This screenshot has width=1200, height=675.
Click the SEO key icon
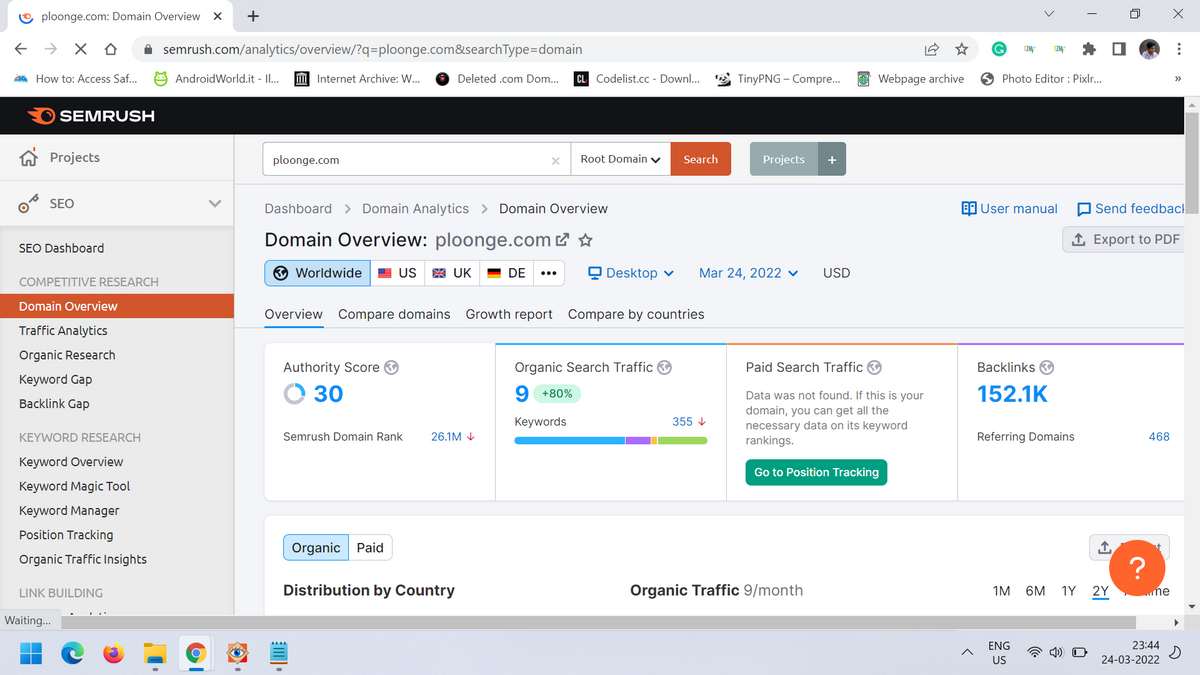click(x=29, y=204)
